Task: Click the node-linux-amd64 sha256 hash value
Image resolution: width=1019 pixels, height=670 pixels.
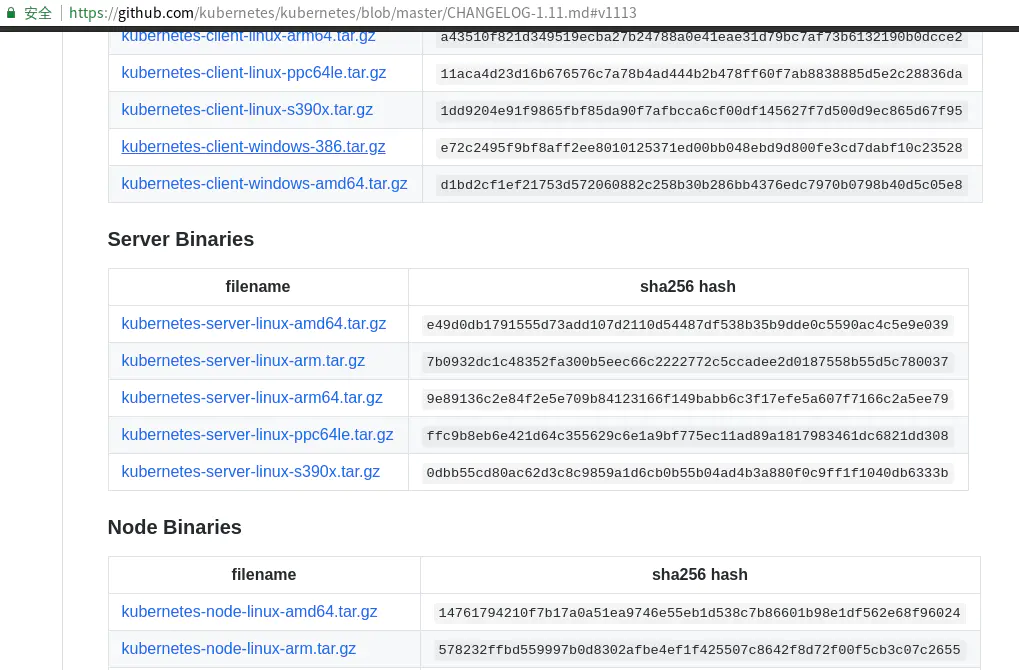Action: pos(699,613)
